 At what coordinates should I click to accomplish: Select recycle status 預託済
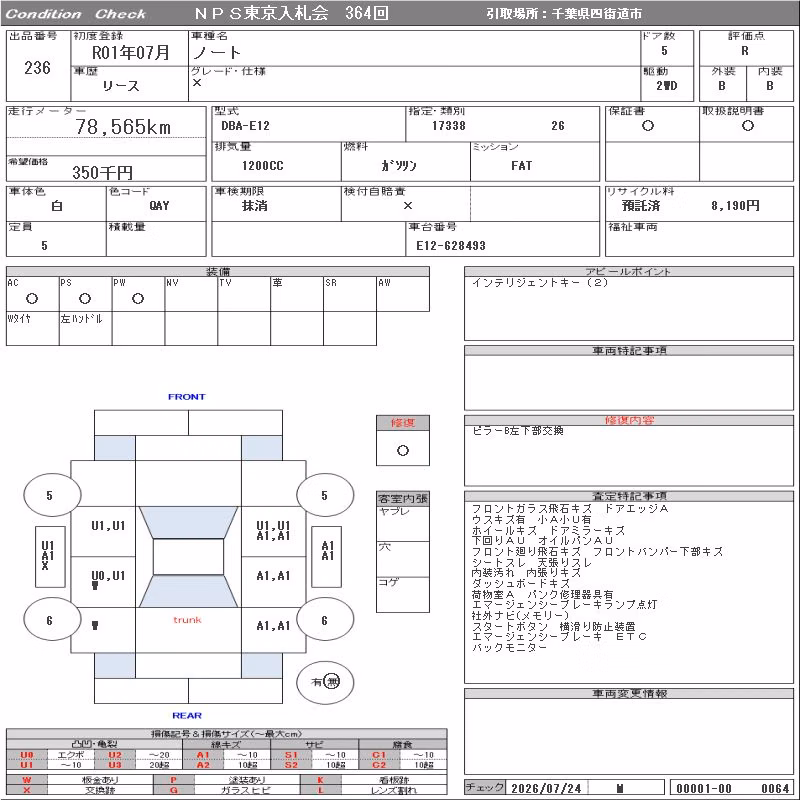pyautogui.click(x=641, y=206)
